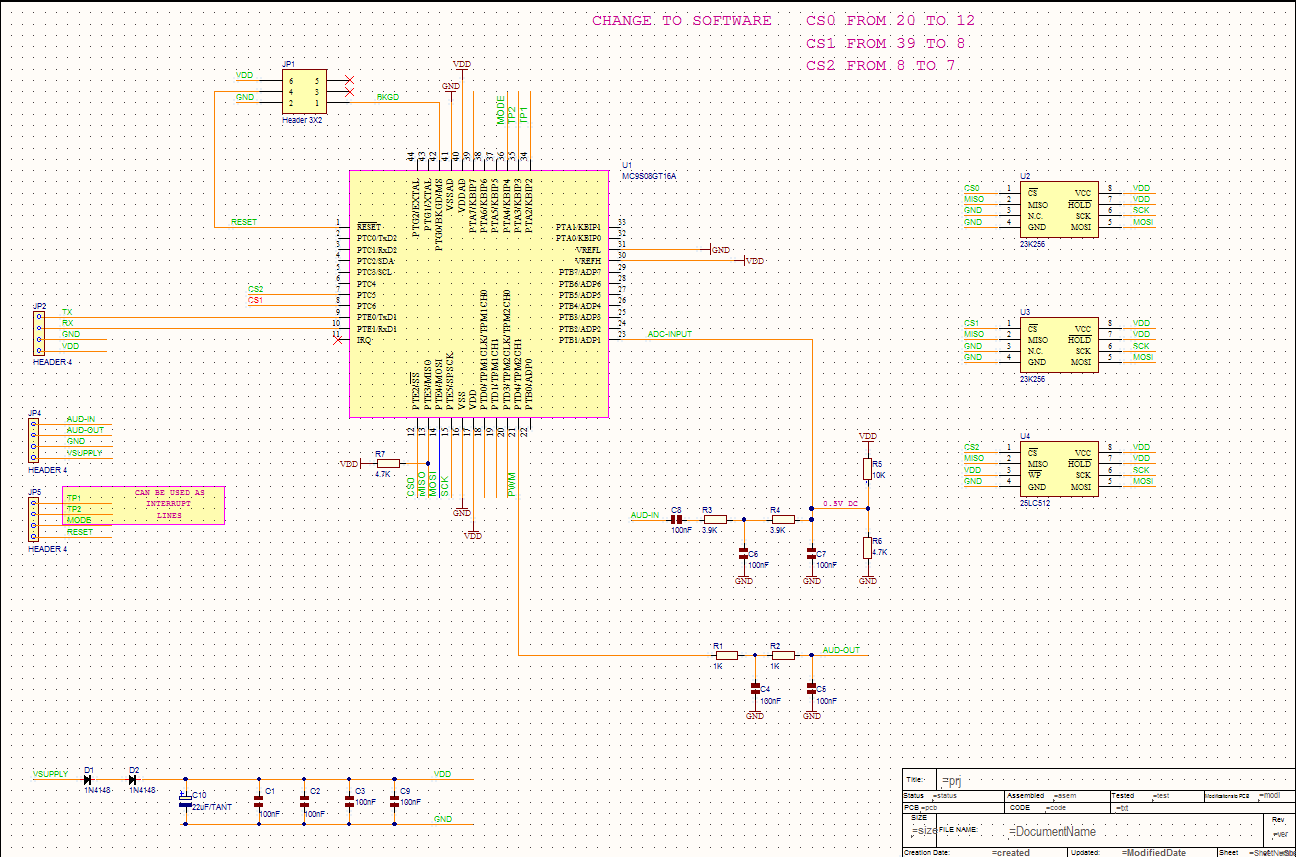This screenshot has height=857, width=1296.
Task: Select diode D1 1N4148
Action: (89, 779)
